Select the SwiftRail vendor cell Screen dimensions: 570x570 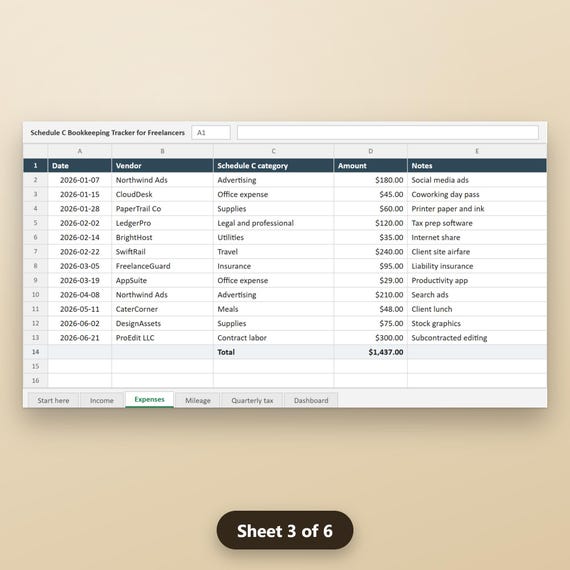pos(162,252)
